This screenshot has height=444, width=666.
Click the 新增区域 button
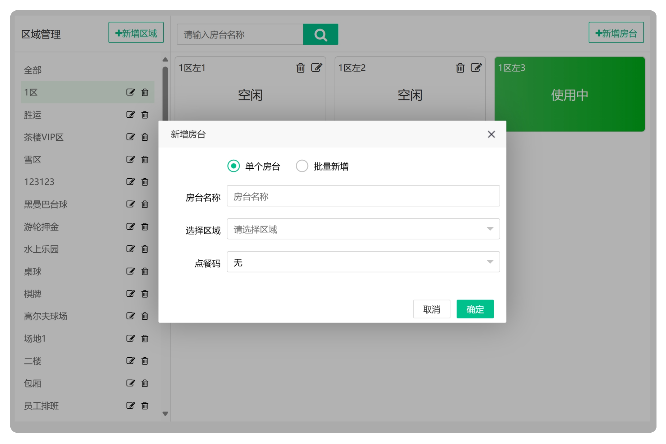click(x=136, y=33)
